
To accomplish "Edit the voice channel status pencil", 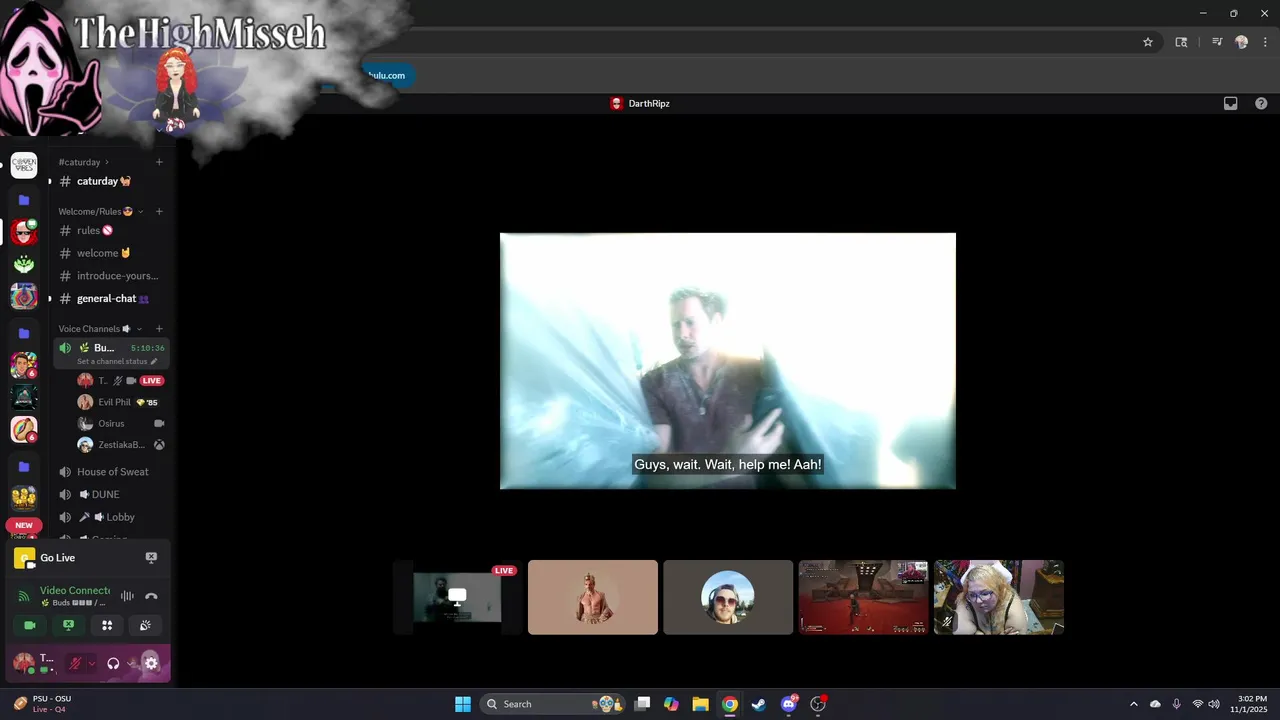I will (154, 361).
